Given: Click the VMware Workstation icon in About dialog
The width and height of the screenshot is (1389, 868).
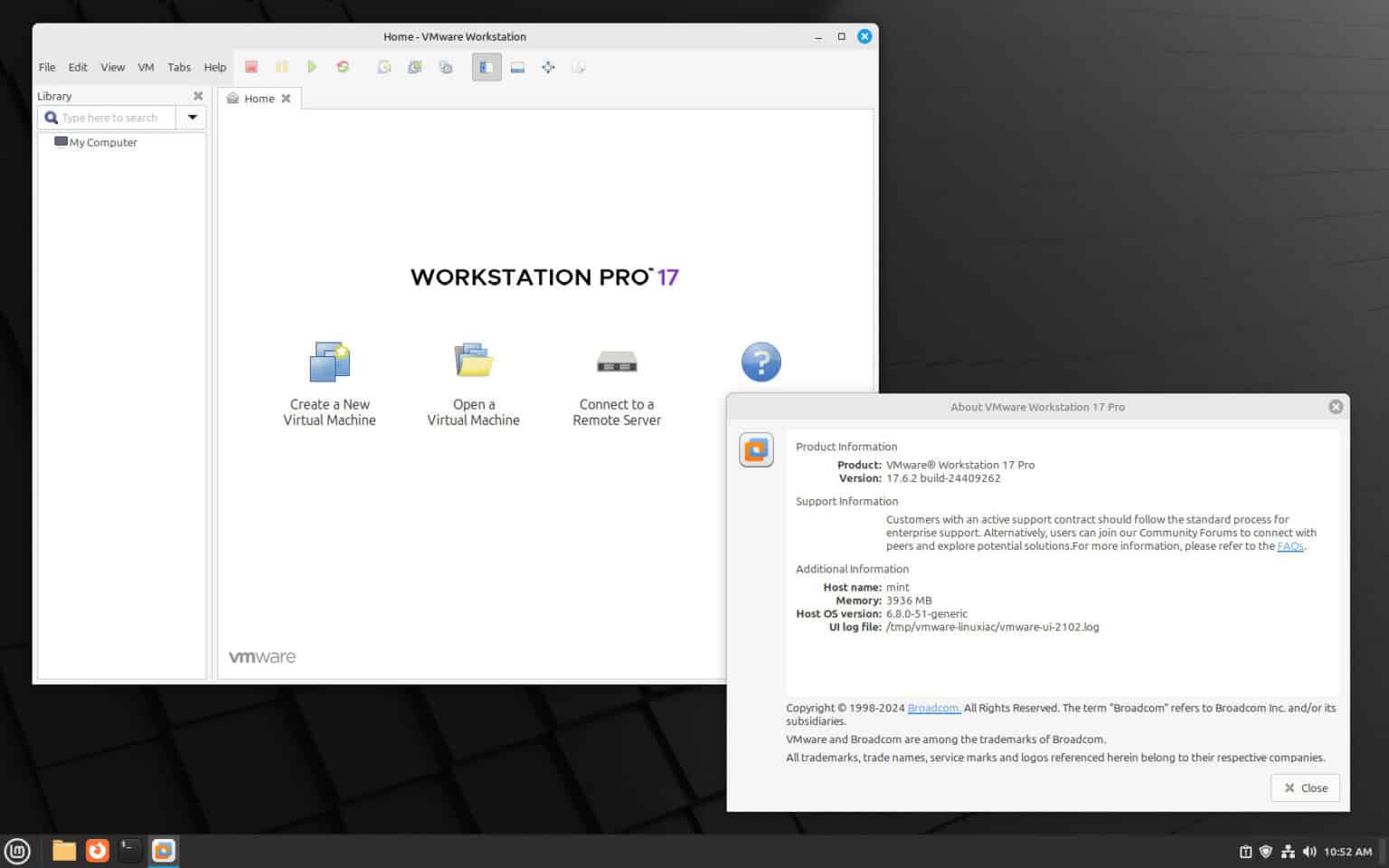Looking at the screenshot, I should [755, 449].
